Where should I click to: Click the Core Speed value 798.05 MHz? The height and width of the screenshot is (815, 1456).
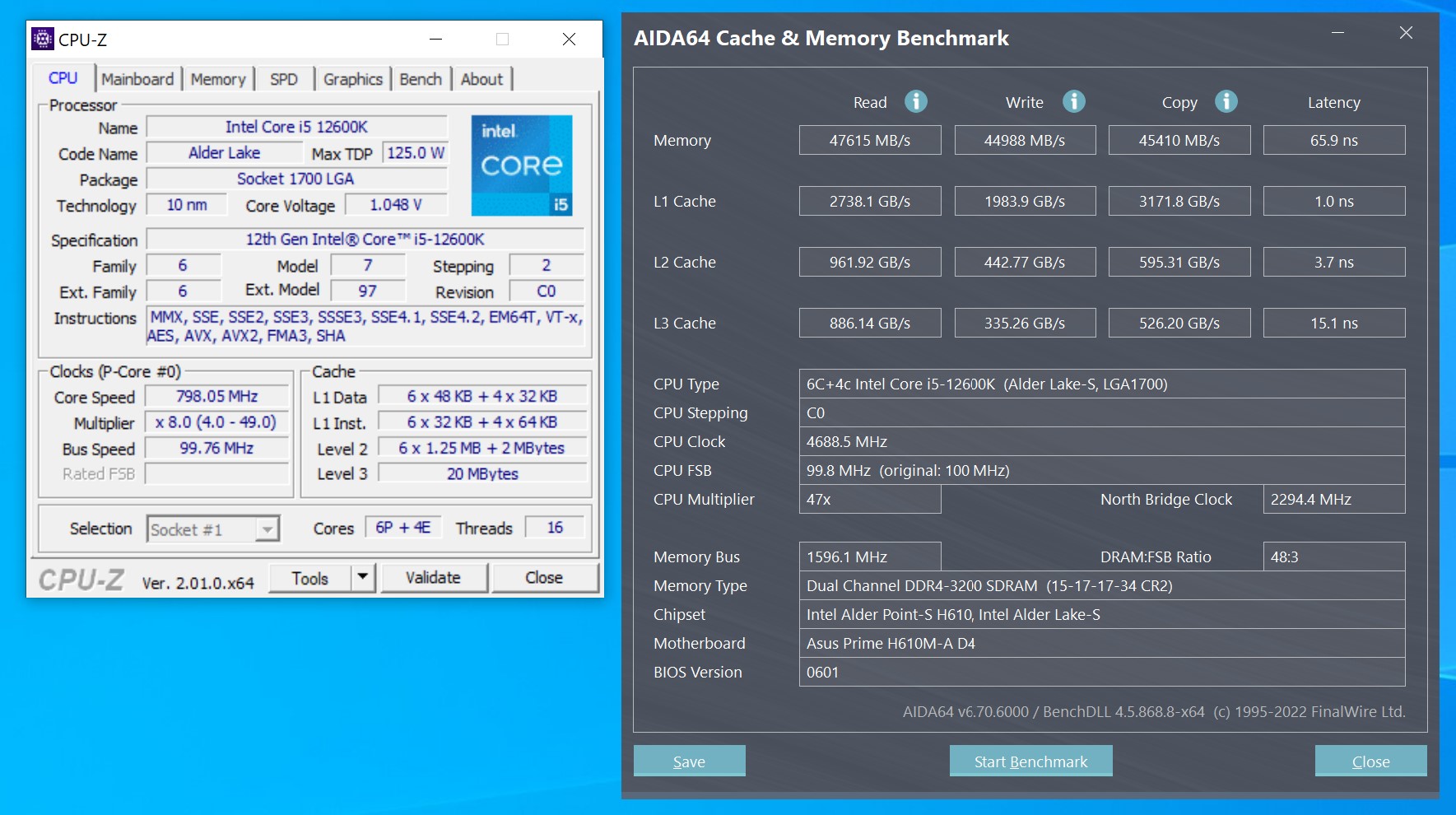coord(217,397)
